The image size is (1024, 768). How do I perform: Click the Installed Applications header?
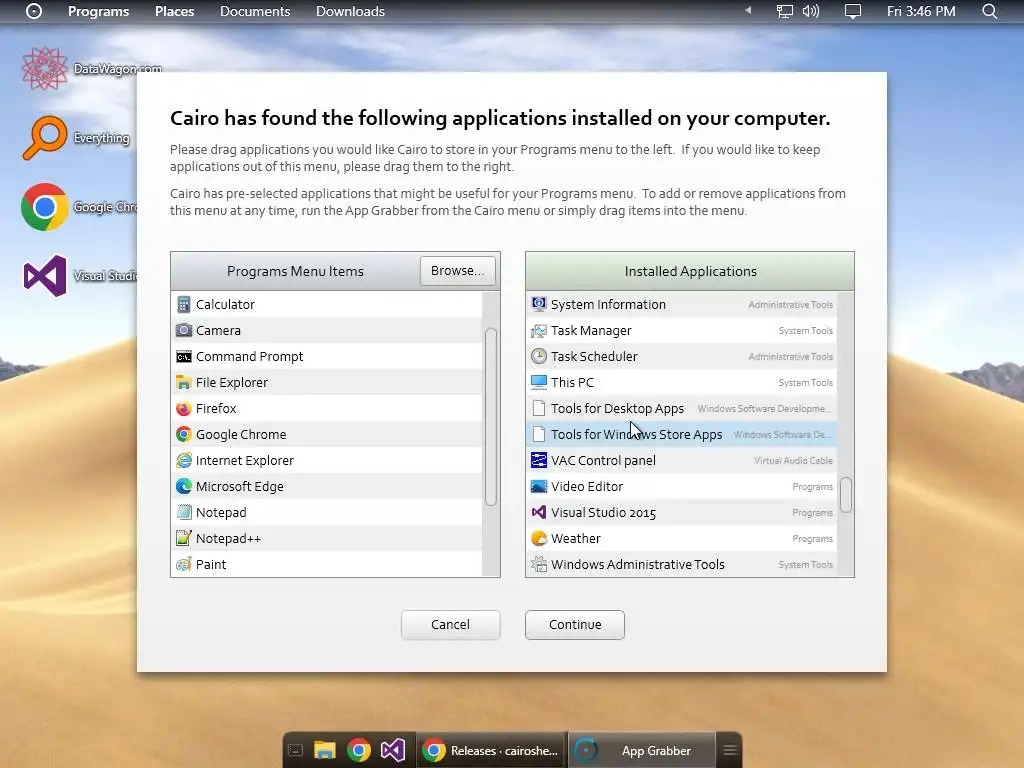[690, 271]
